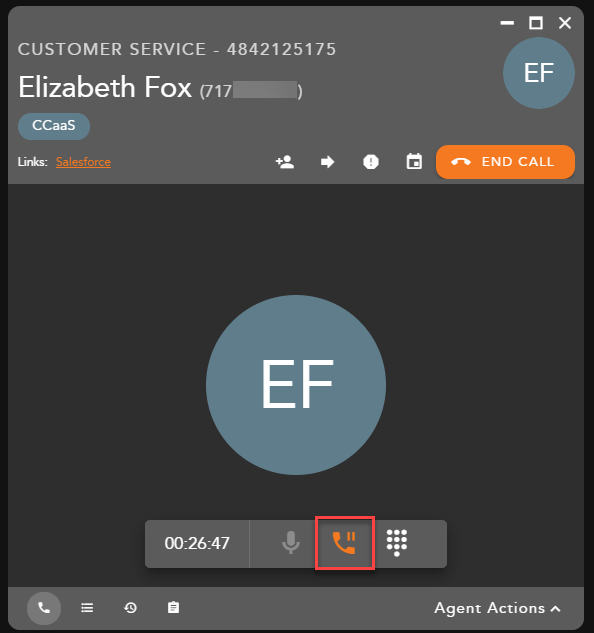
Task: Open the dial pad
Action: click(x=397, y=543)
